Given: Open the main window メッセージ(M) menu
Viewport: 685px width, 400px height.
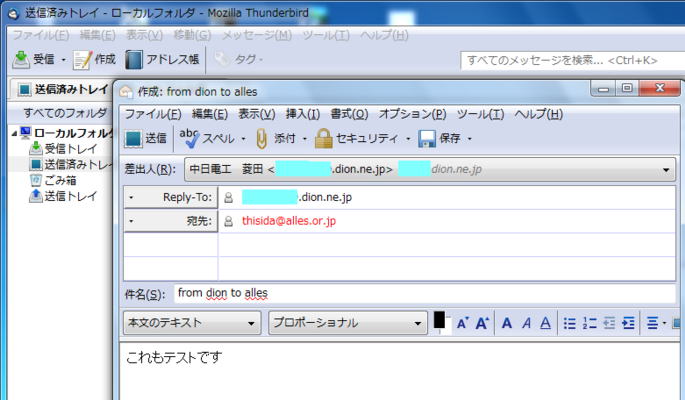Looking at the screenshot, I should tap(257, 35).
